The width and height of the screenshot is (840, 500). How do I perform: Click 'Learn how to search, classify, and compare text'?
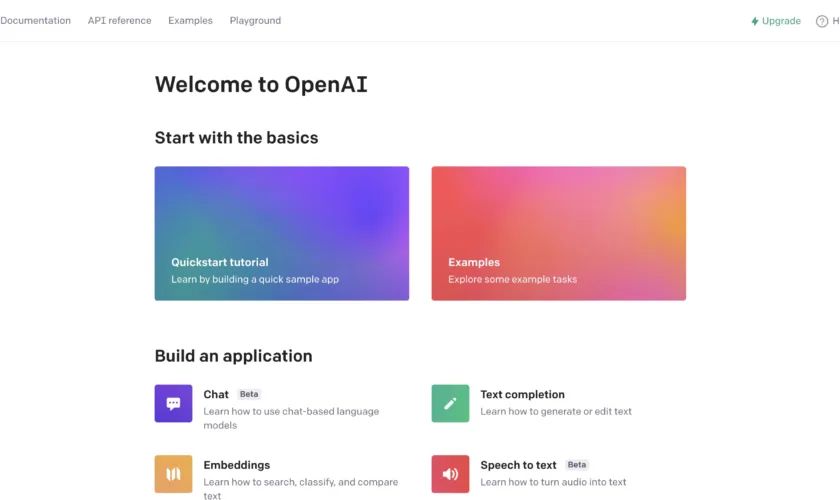301,489
